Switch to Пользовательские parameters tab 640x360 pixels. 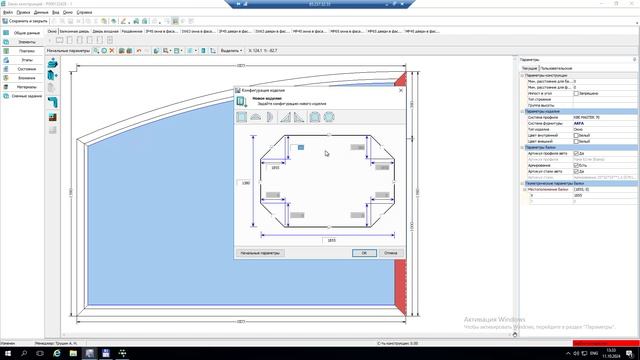tap(556, 68)
